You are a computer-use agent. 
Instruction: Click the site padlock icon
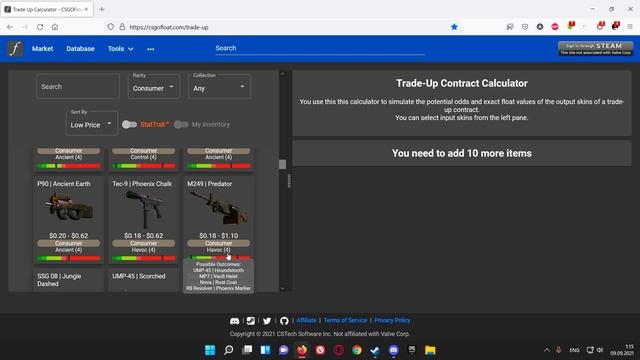[122, 27]
